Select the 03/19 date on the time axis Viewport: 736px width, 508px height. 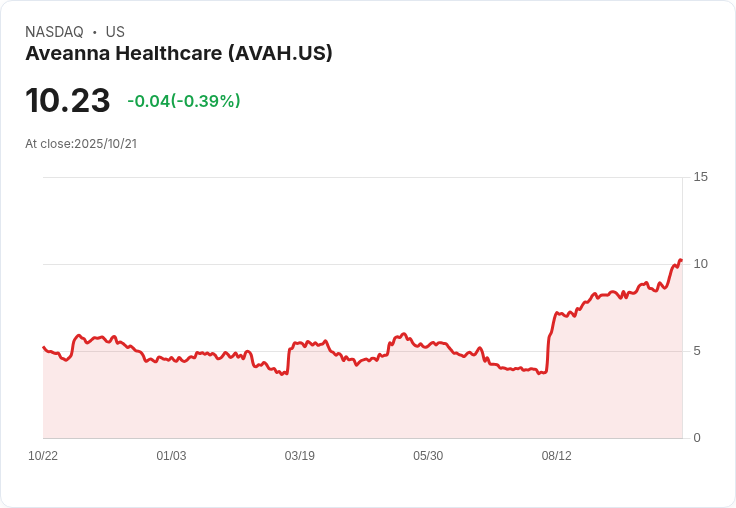point(299,456)
